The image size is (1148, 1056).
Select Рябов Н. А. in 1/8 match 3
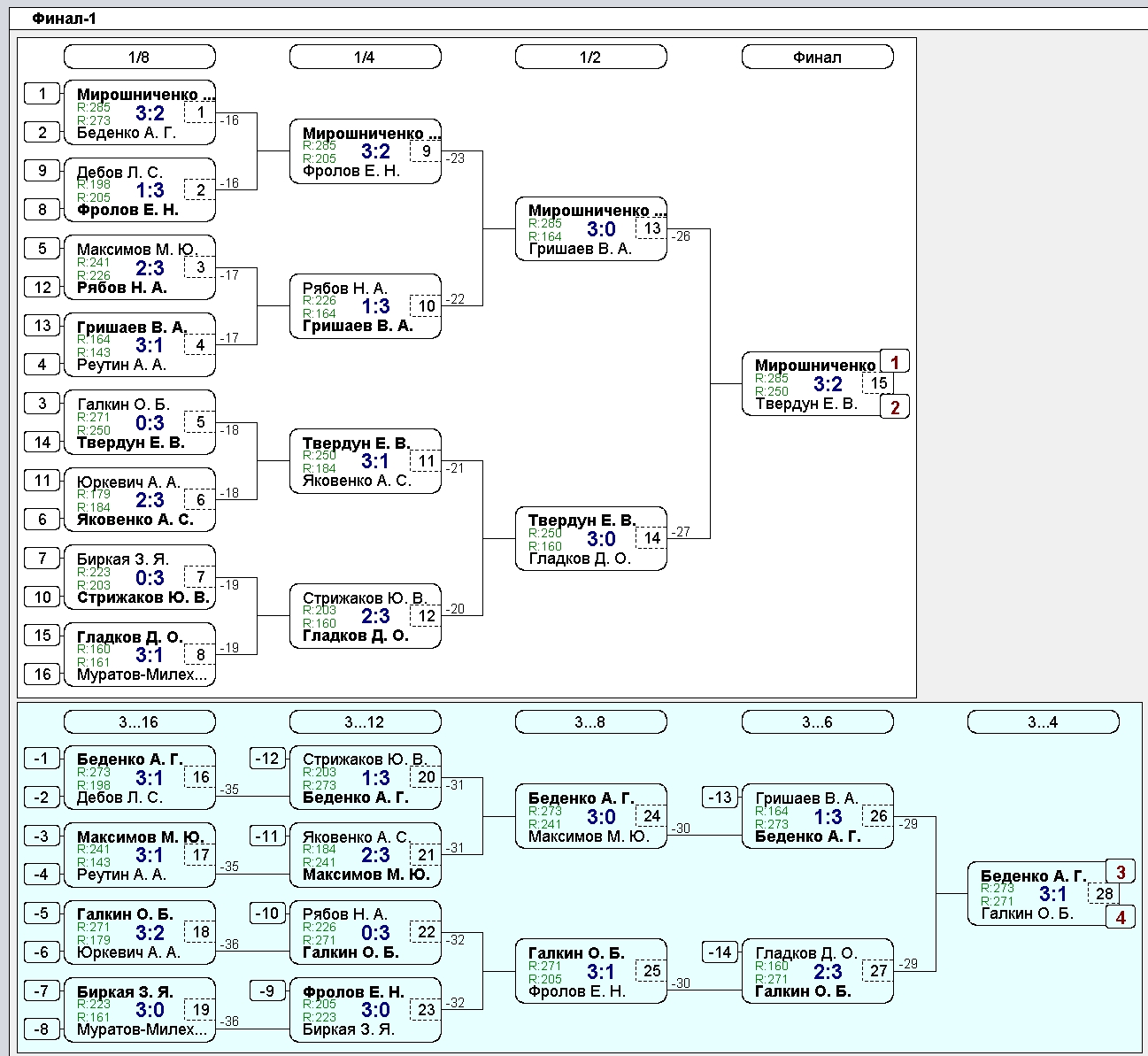click(x=122, y=288)
